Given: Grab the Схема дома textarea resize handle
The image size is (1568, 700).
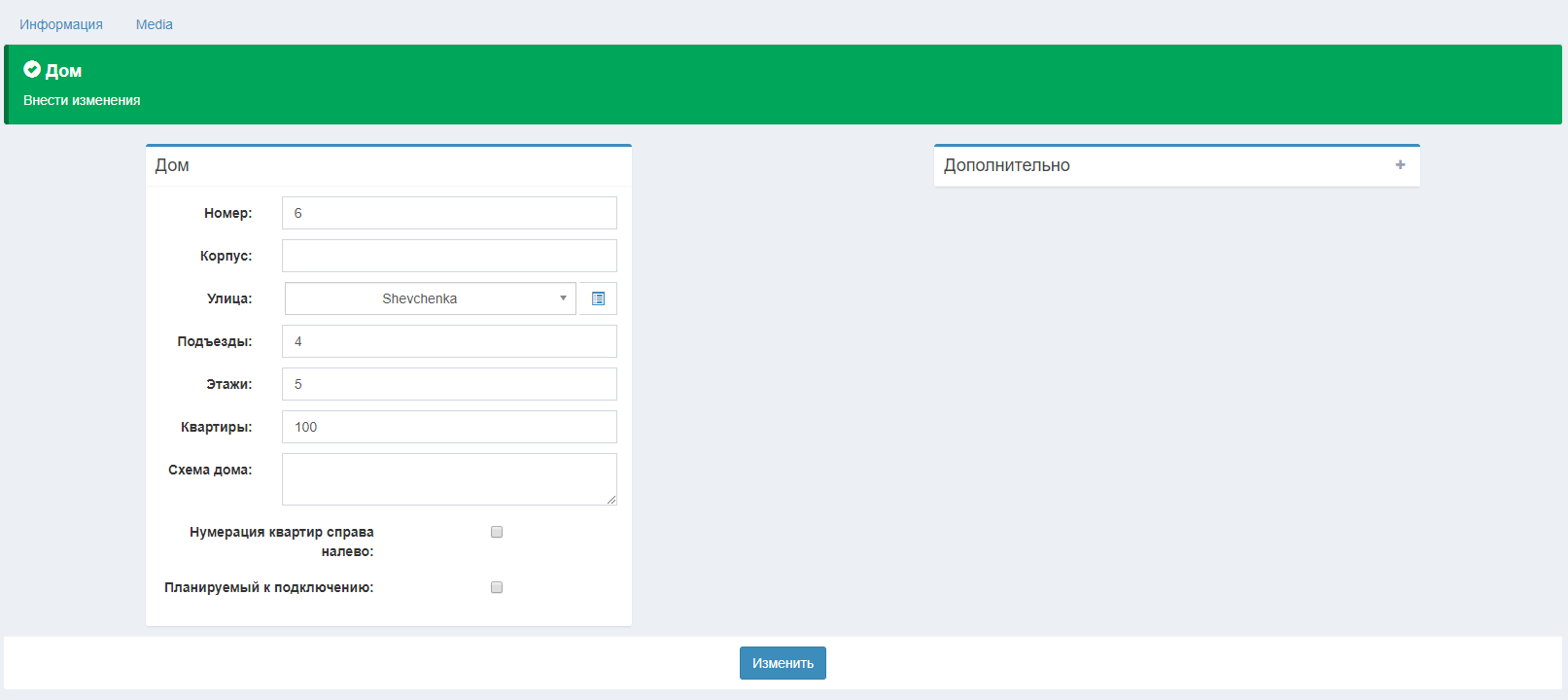Looking at the screenshot, I should (611, 500).
